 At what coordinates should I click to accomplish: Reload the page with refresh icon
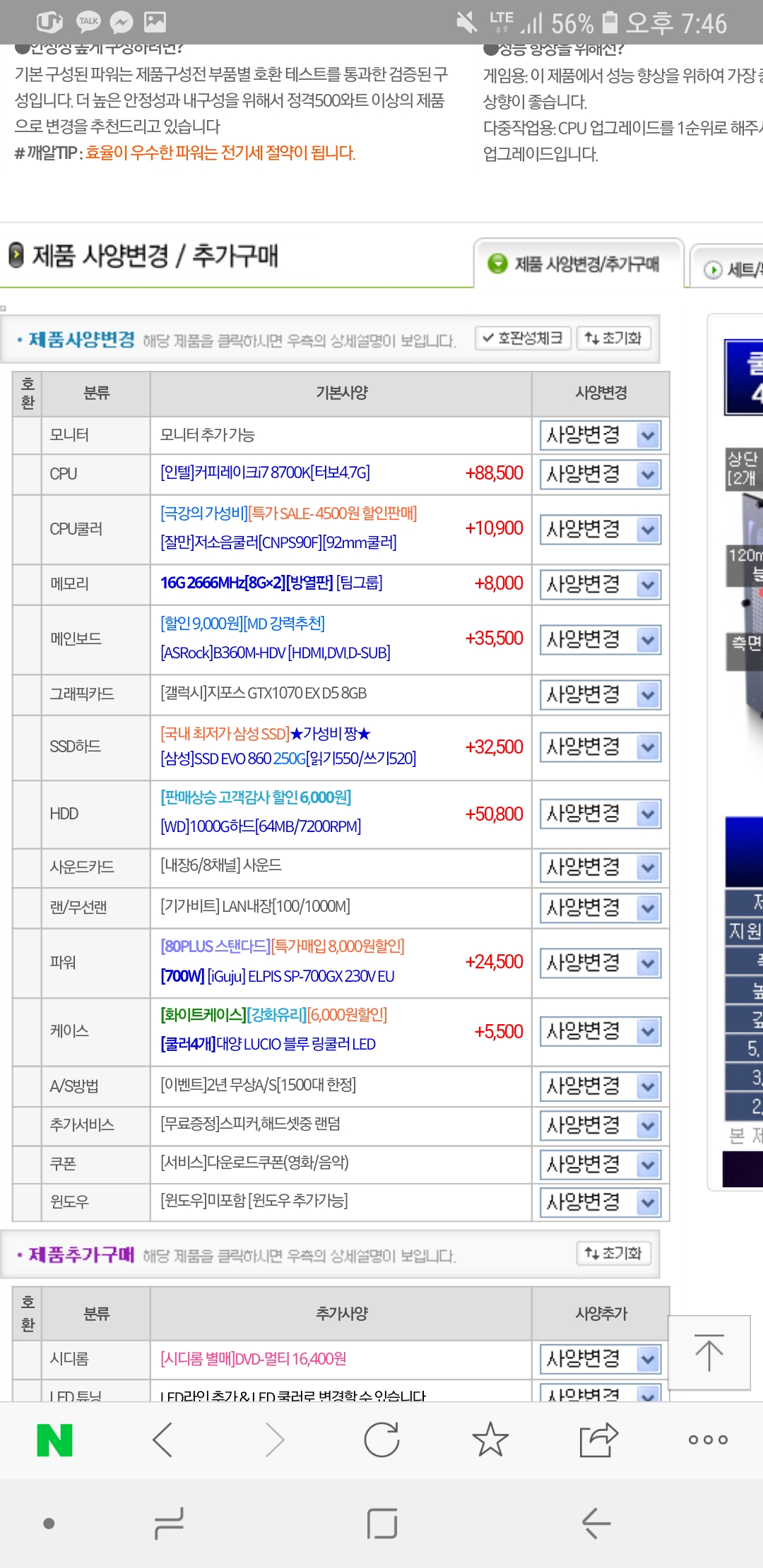(x=381, y=1440)
